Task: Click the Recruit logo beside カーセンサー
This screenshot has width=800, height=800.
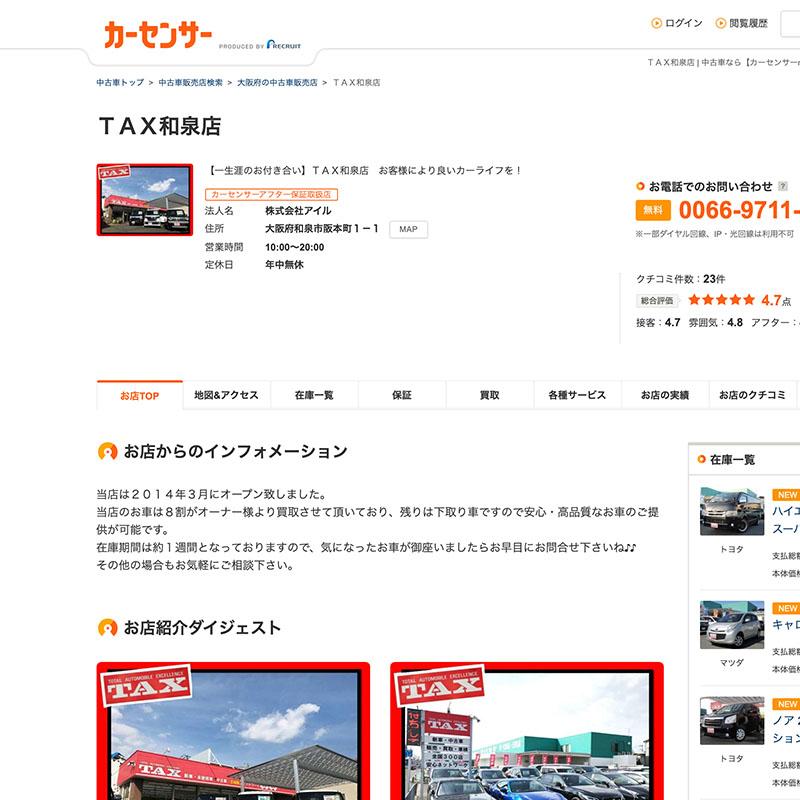Action: click(284, 44)
